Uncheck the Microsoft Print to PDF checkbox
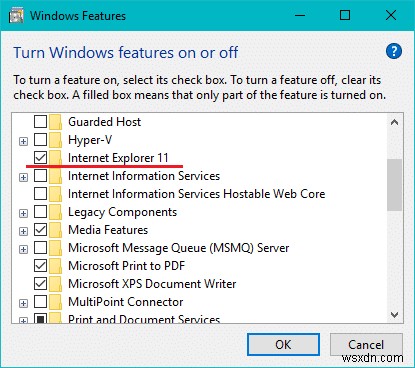 pos(40,266)
